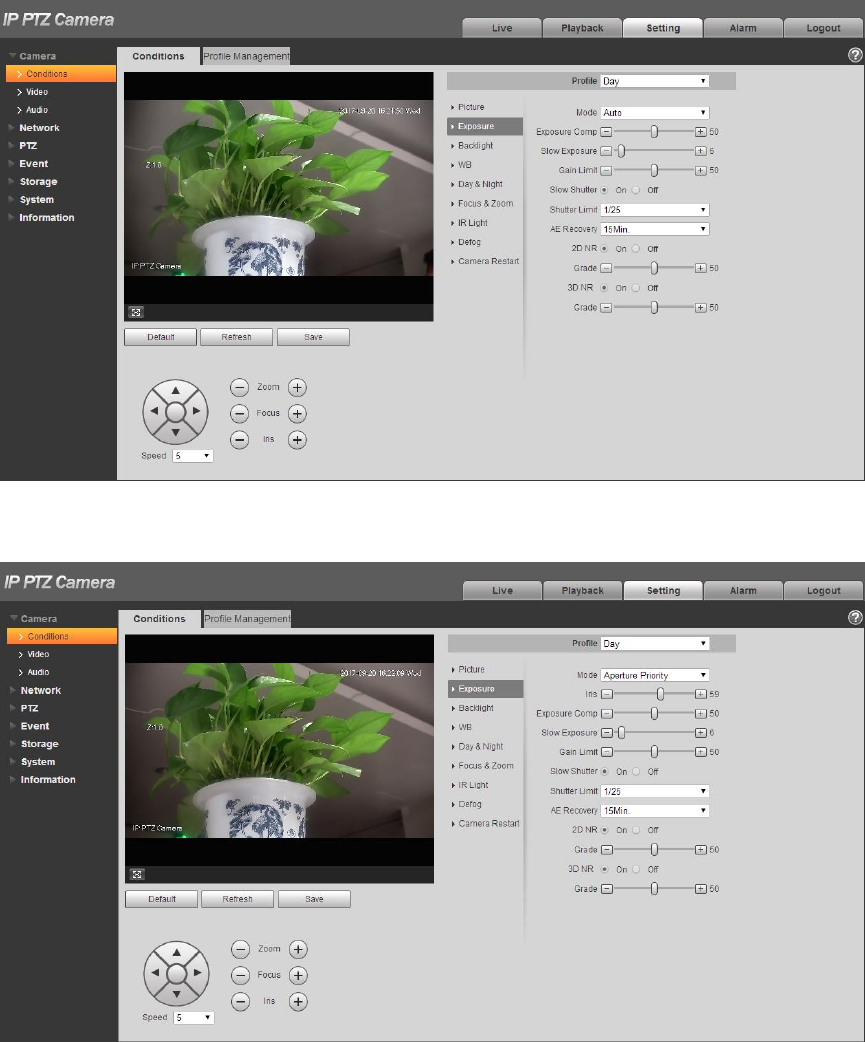Click Focus minus button in lower screenshot
Viewport: 865px width, 1042px height.
[x=240, y=976]
